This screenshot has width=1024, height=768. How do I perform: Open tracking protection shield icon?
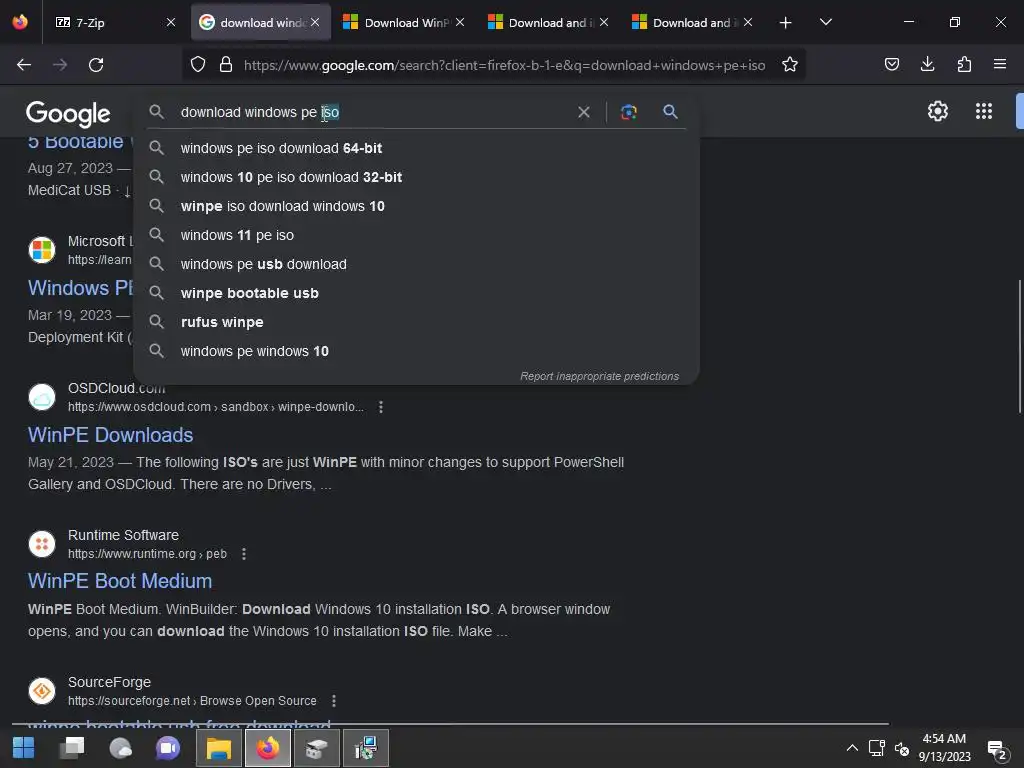(x=198, y=65)
